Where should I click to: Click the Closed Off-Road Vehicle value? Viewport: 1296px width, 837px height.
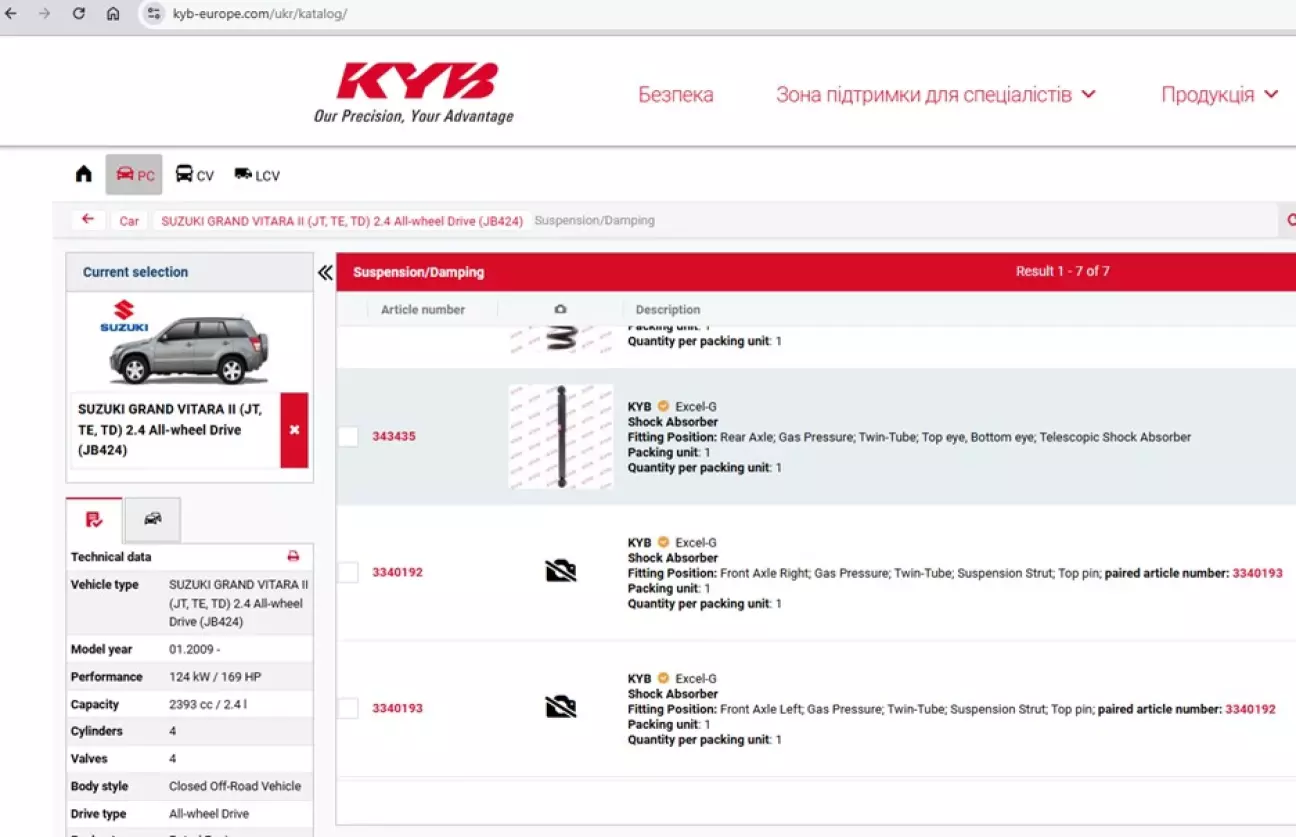(235, 786)
